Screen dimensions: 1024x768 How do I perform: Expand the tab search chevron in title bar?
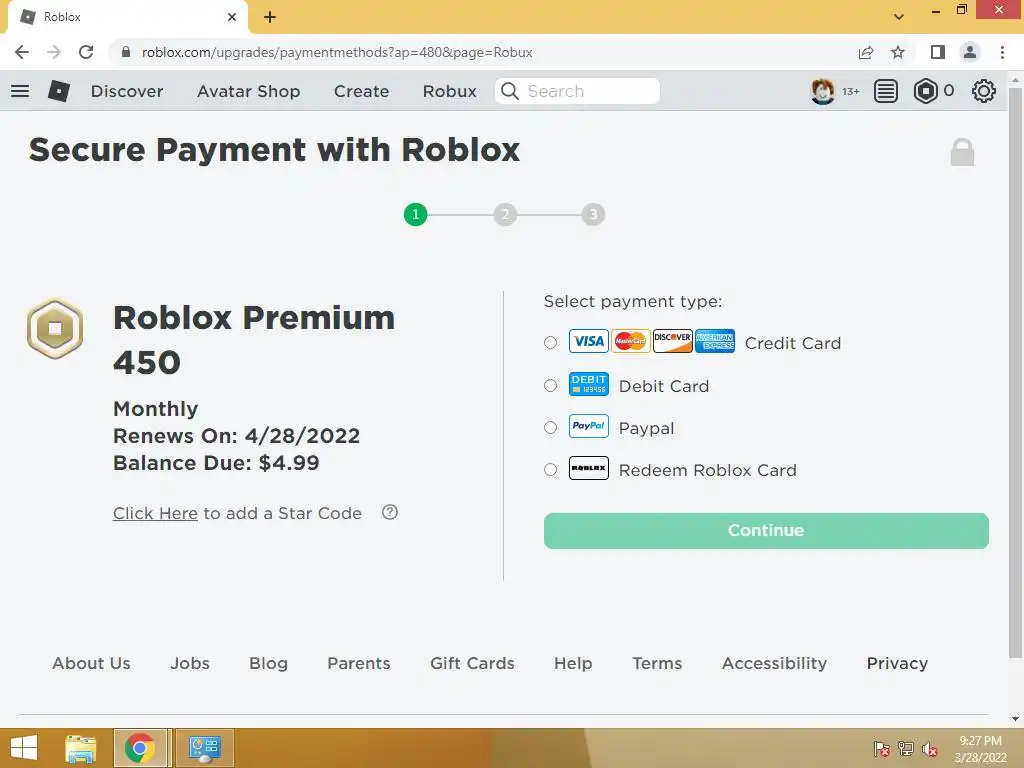click(899, 16)
